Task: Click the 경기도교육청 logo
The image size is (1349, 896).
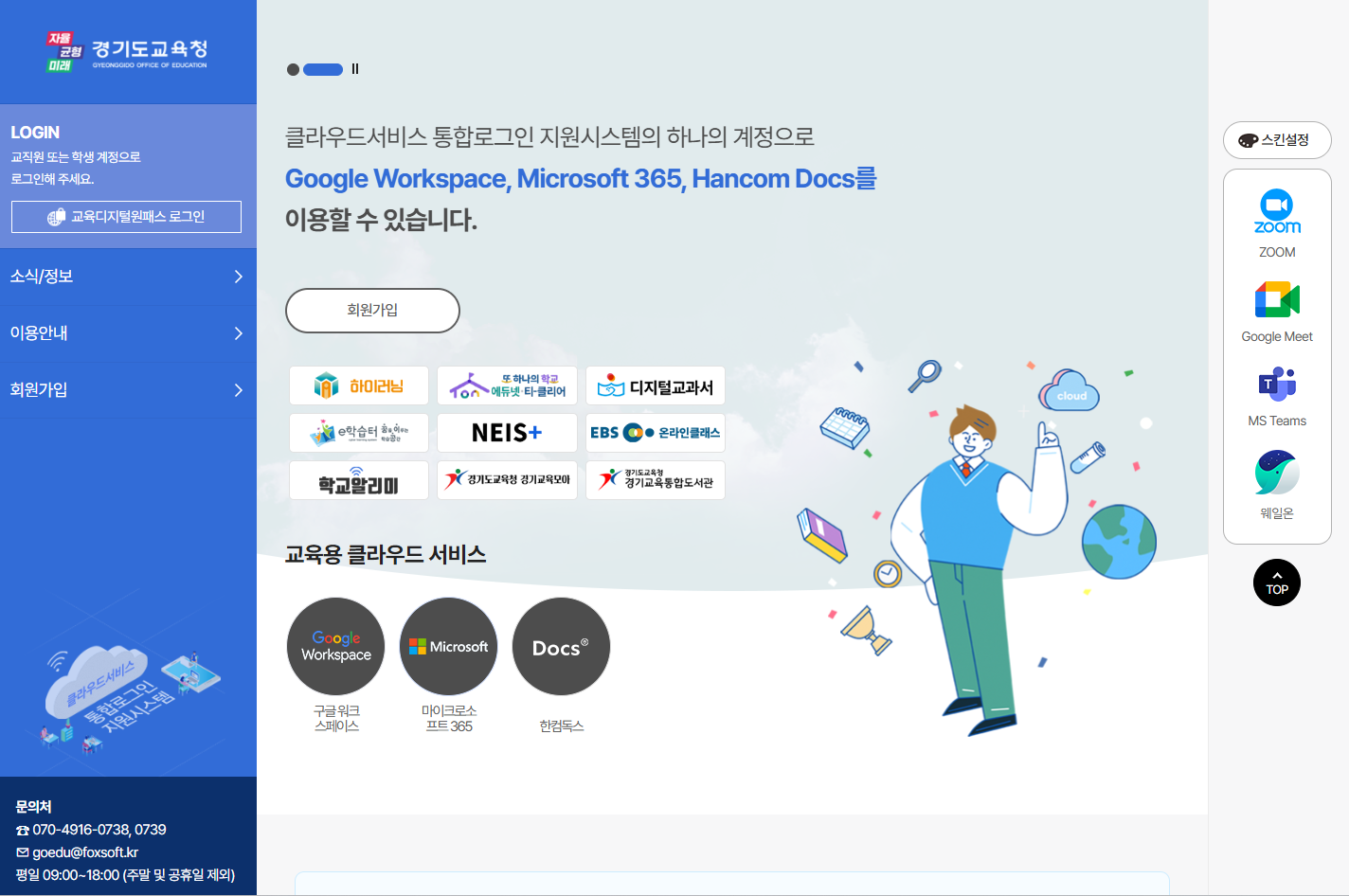Action: click(127, 52)
